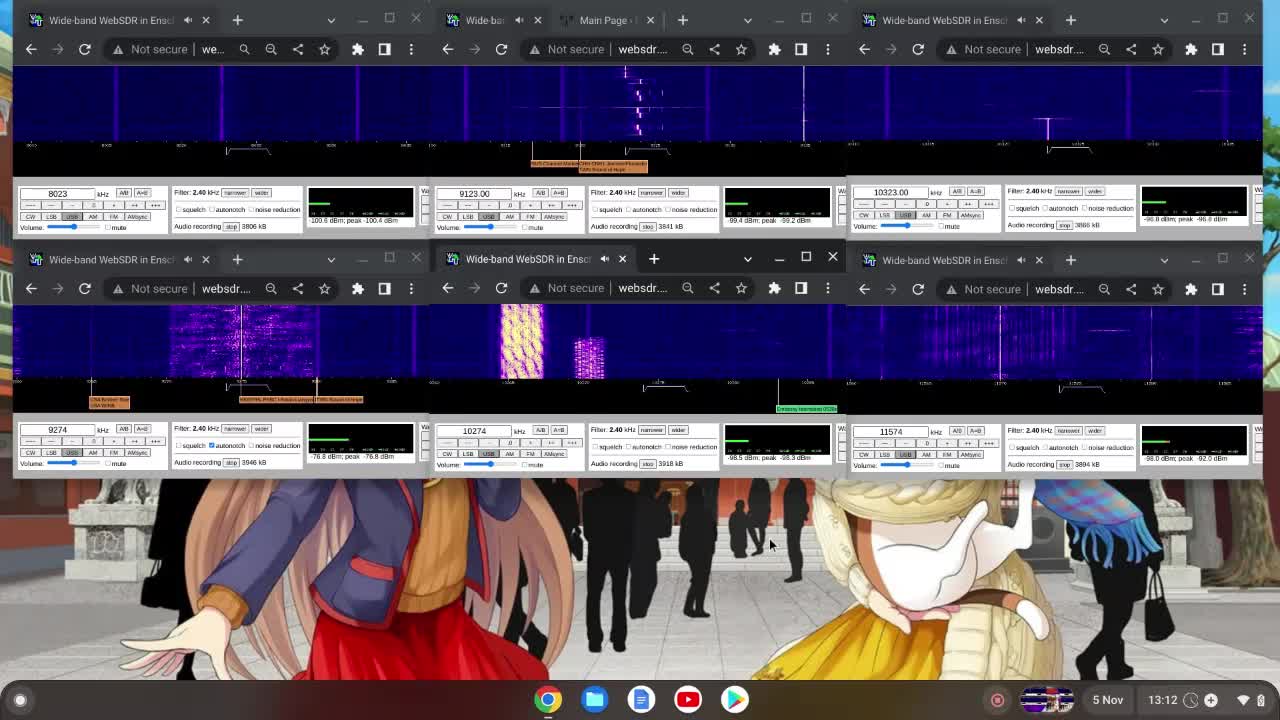Viewport: 1280px width, 720px height.
Task: Enable noise reduction in the 10274 kHz window
Action: pyautogui.click(x=669, y=447)
